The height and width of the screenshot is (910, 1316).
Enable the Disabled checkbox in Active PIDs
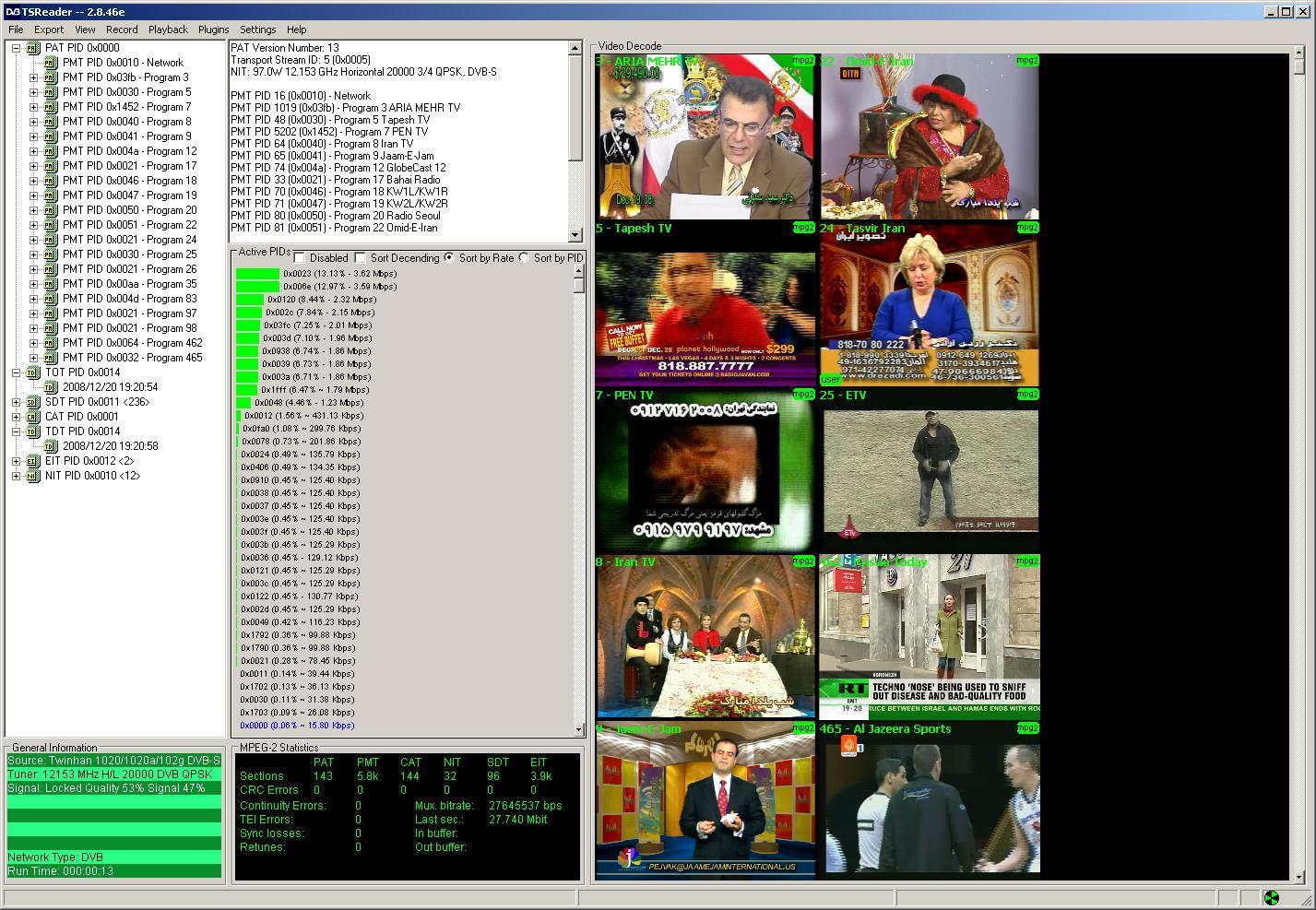(x=300, y=258)
